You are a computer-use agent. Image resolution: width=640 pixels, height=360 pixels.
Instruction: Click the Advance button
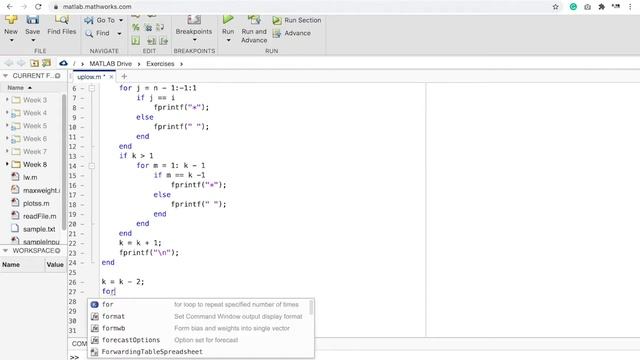pyautogui.click(x=292, y=33)
